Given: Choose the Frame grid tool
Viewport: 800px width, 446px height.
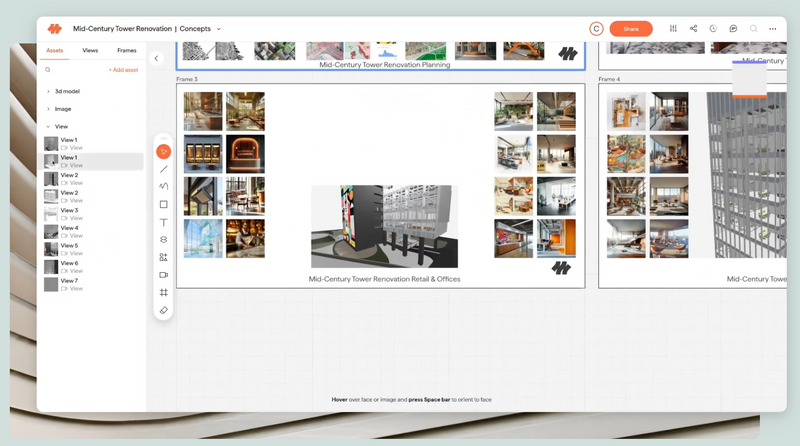Looking at the screenshot, I should (x=163, y=292).
